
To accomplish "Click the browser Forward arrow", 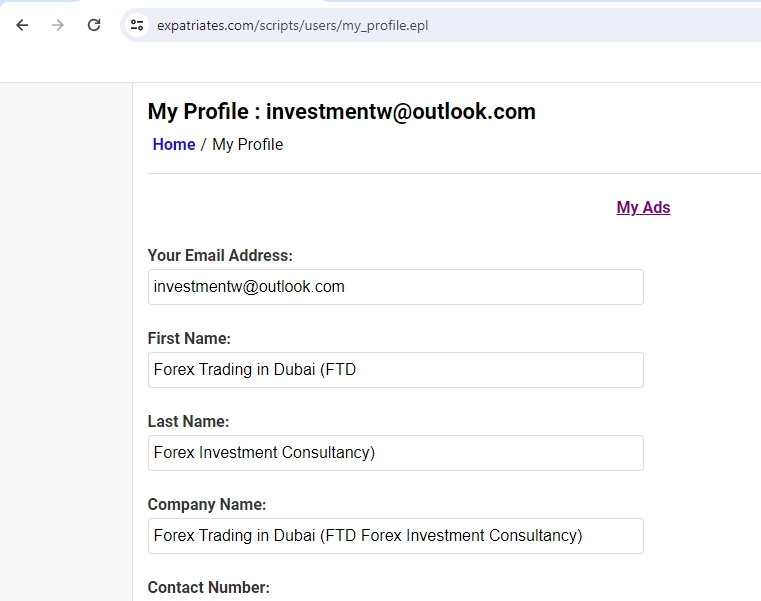I will coord(58,25).
